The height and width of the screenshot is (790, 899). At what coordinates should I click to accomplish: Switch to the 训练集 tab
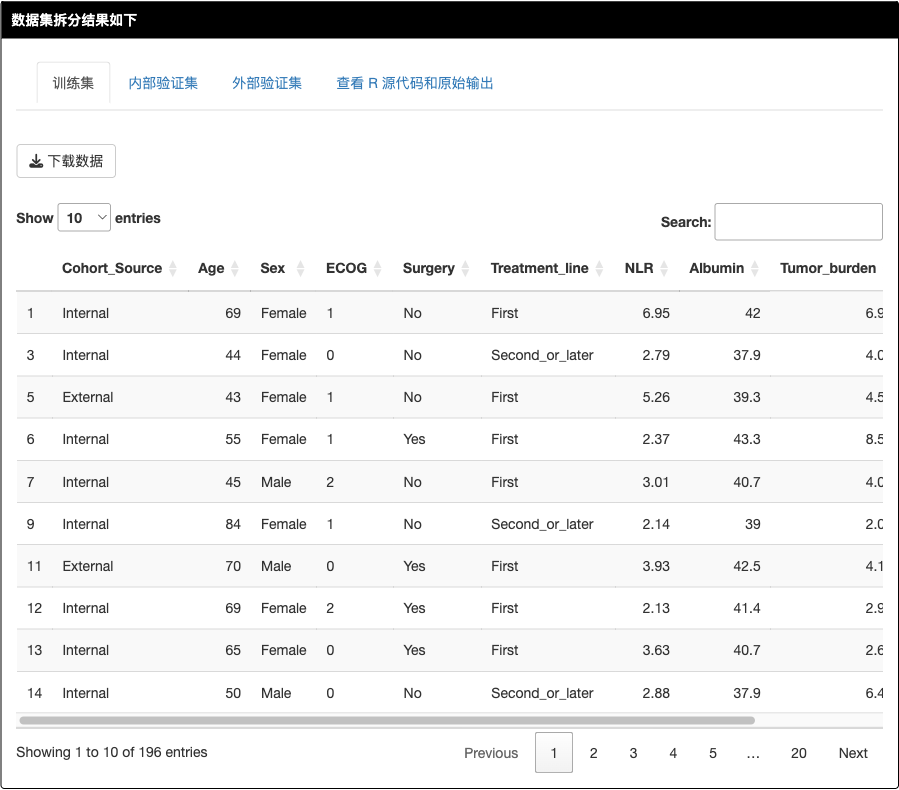click(x=73, y=83)
